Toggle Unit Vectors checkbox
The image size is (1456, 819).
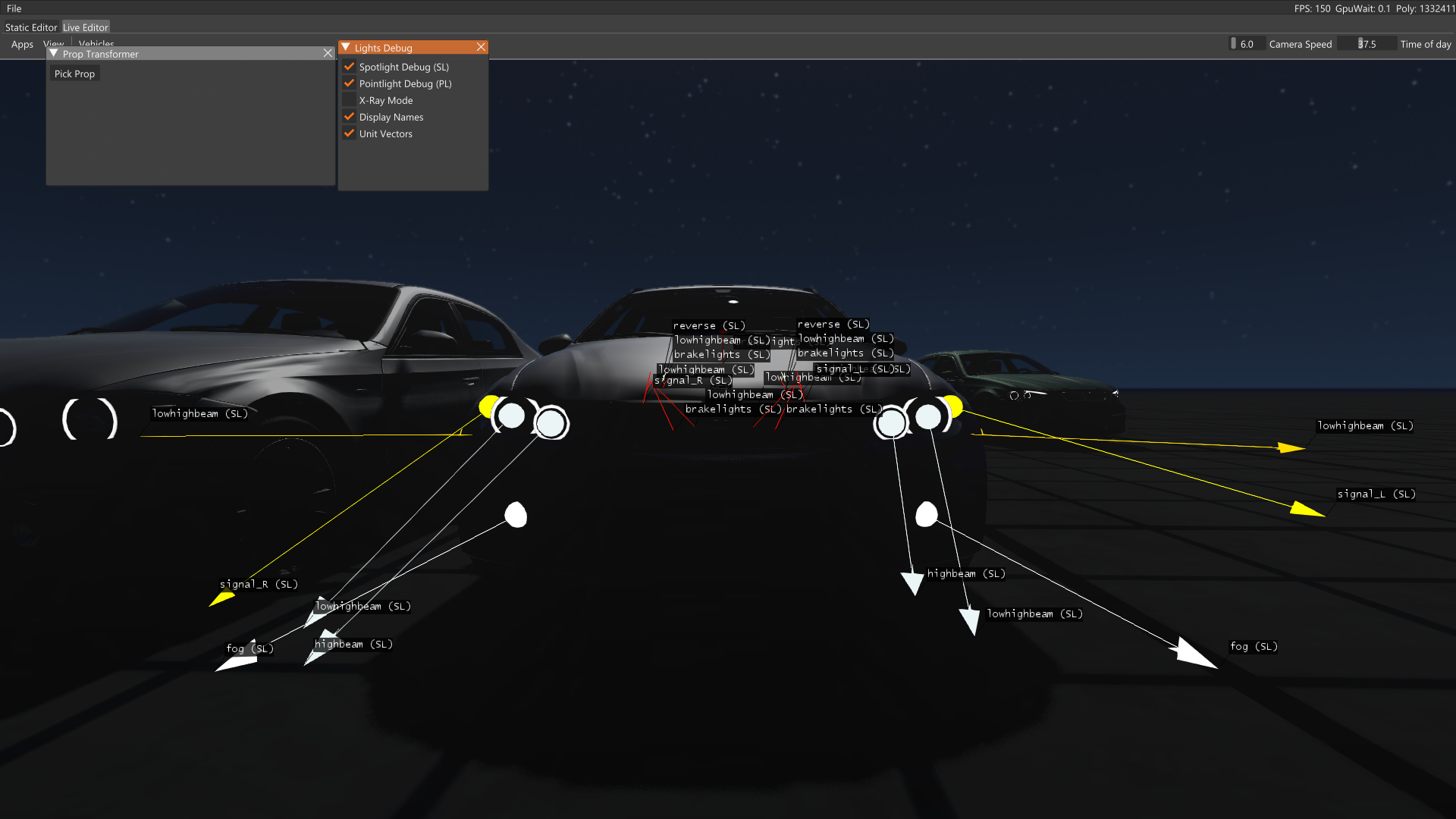click(350, 133)
